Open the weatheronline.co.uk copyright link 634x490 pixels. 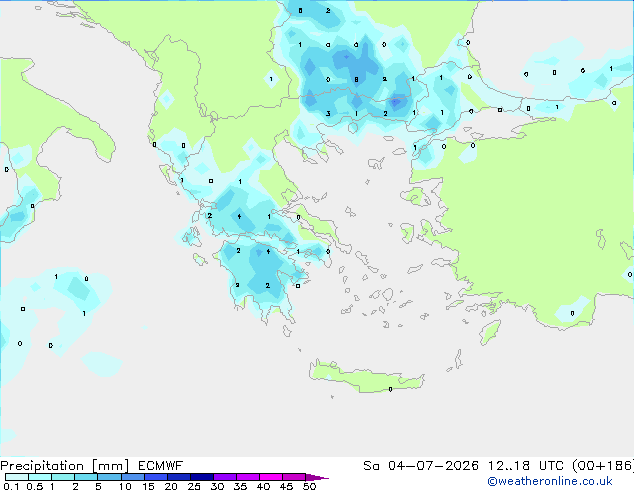point(550,482)
